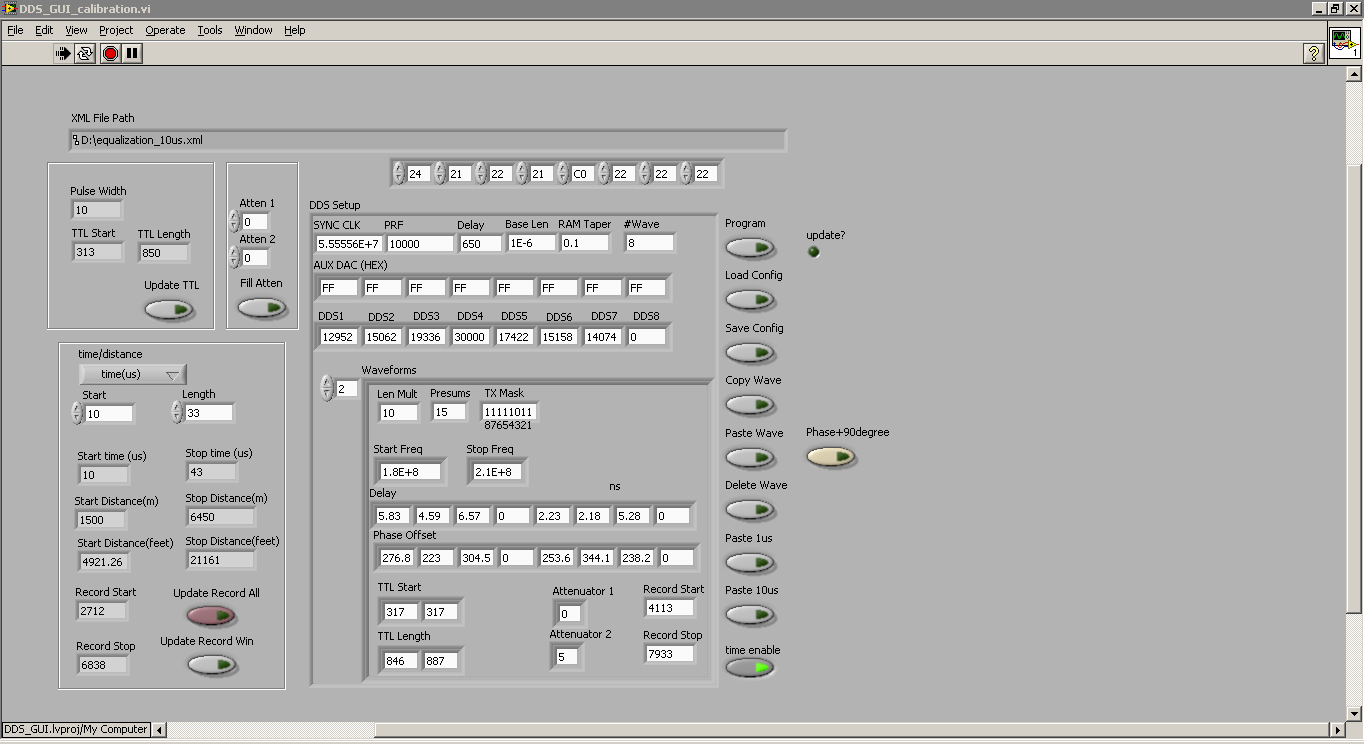Screen dimensions: 1364x744
Task: Toggle the time enable switch
Action: pos(750,667)
